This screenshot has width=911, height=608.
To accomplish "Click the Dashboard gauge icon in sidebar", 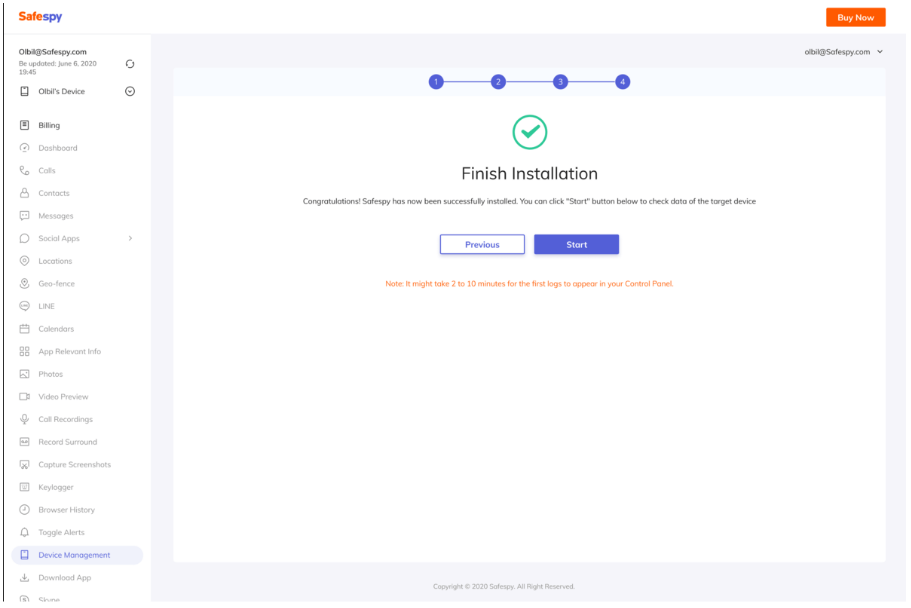I will (x=24, y=148).
